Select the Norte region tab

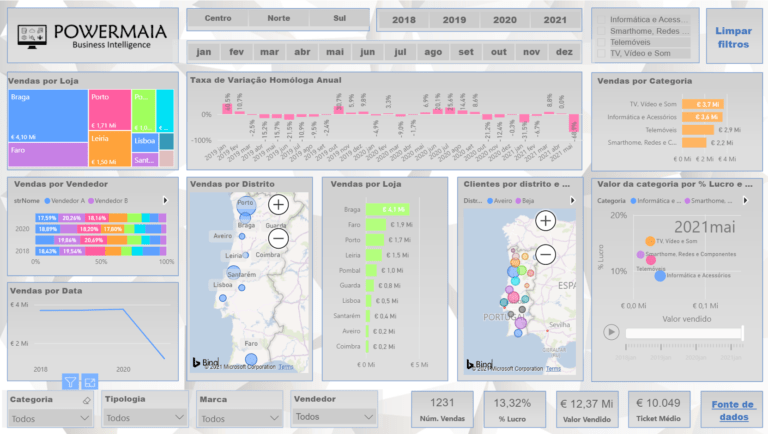click(x=279, y=19)
